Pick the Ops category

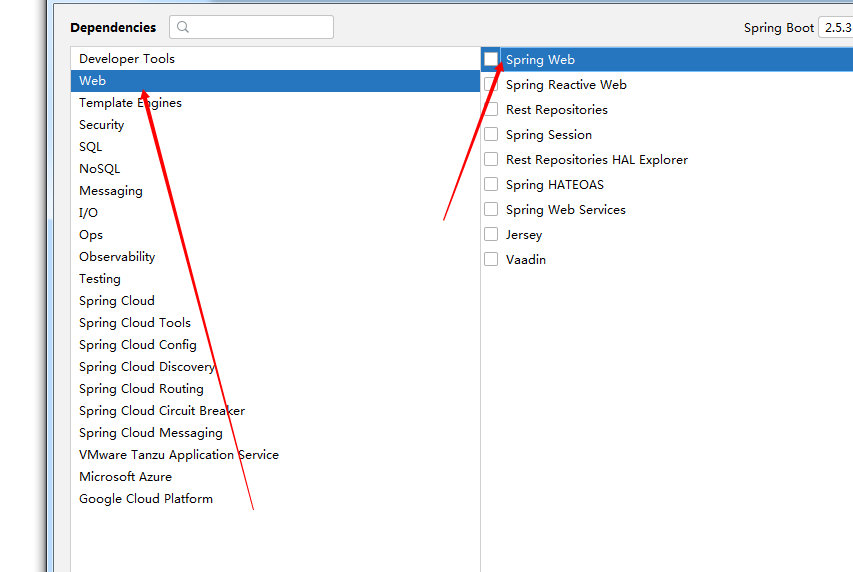pos(275,235)
